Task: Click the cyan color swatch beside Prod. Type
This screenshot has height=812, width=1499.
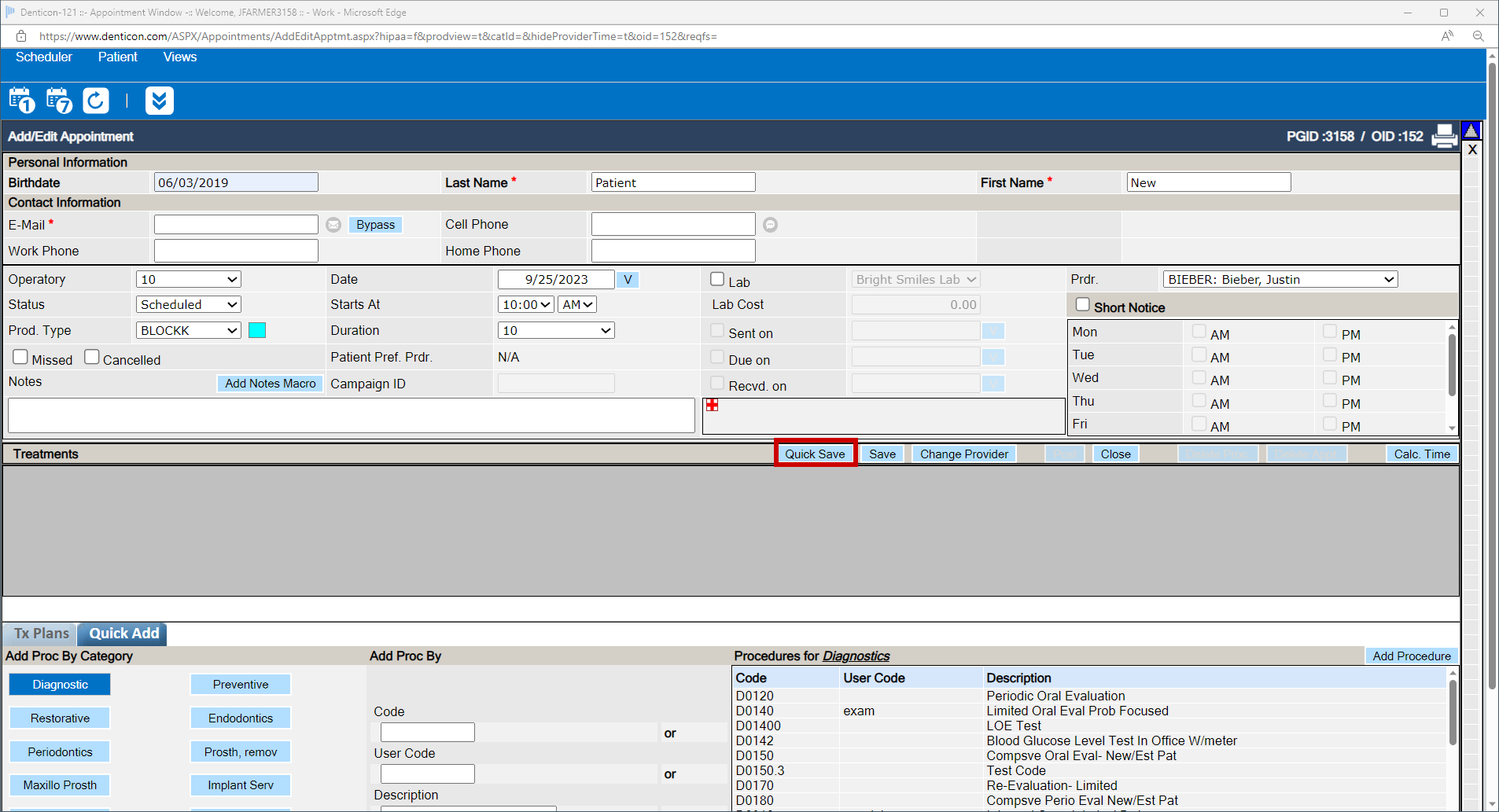Action: point(257,330)
